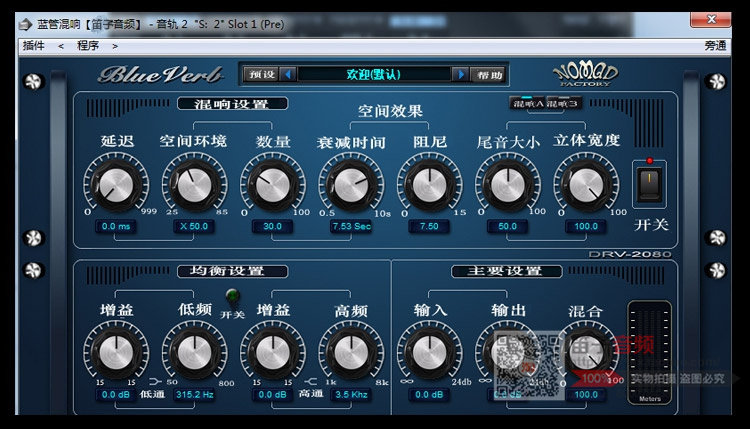Viewport: 750px width, 429px height.
Task: Click previous program arrow beside 程序
Action: [x=61, y=46]
